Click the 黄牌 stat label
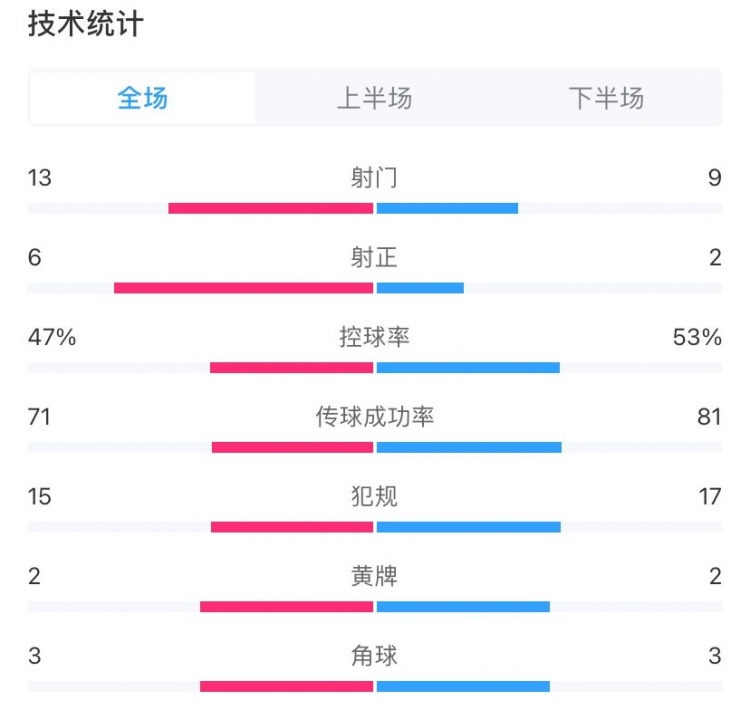750x710 pixels. [x=374, y=576]
